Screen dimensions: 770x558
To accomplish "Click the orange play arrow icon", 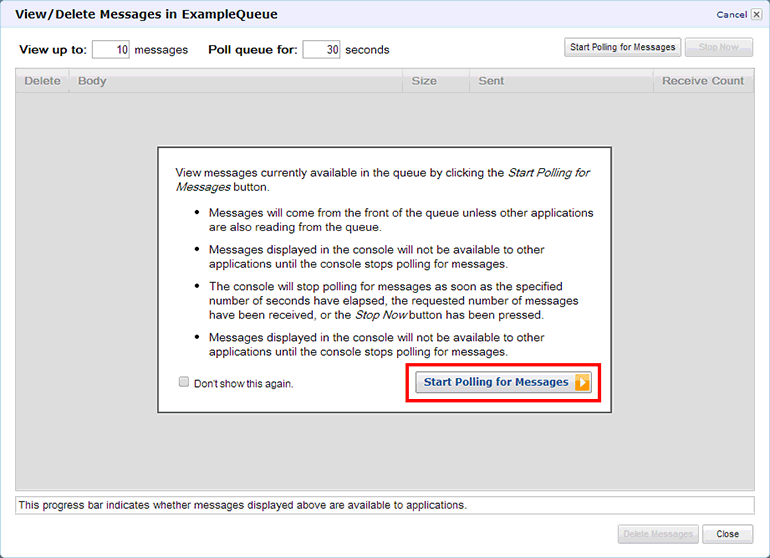I will (583, 382).
